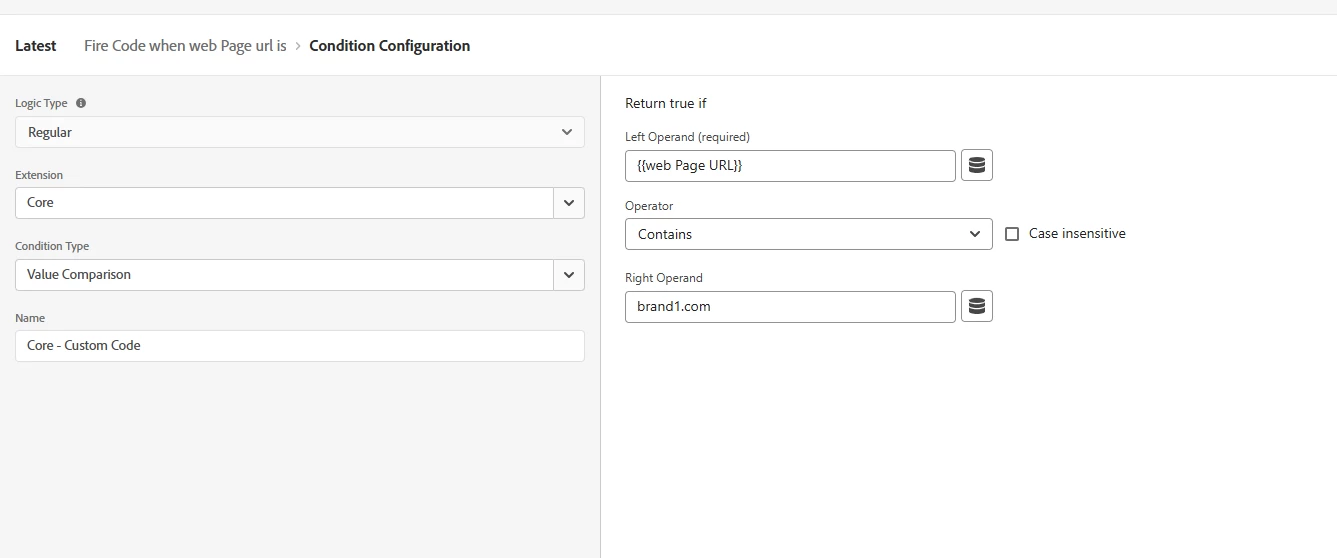The image size is (1337, 558).
Task: Expand the Logic Type dropdown arrow
Action: pyautogui.click(x=567, y=132)
